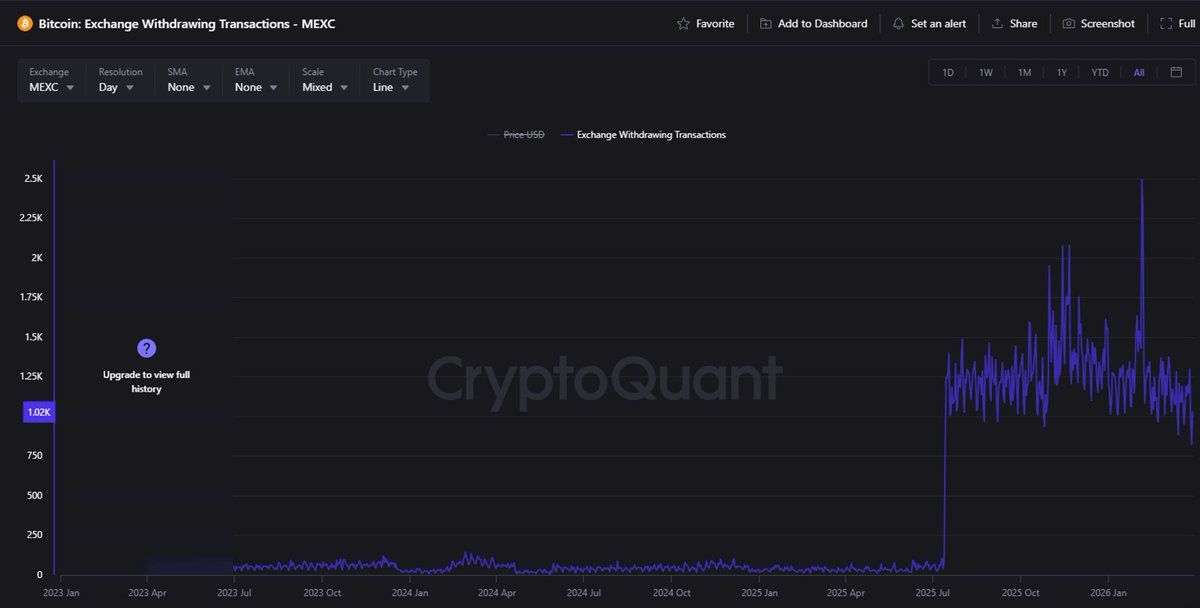
Task: Toggle Exchange Withdrawing Transactions legend series
Action: pyautogui.click(x=643, y=135)
